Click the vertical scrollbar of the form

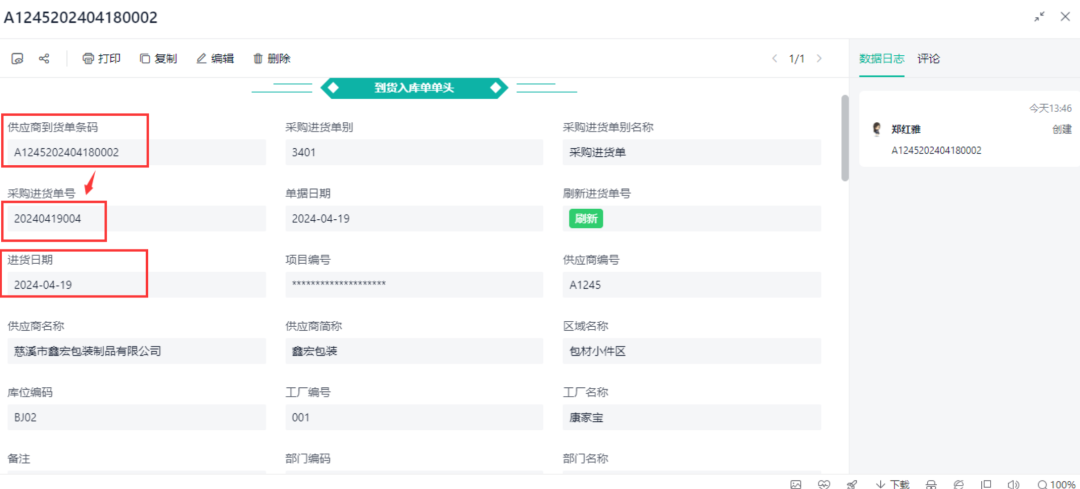click(x=845, y=138)
